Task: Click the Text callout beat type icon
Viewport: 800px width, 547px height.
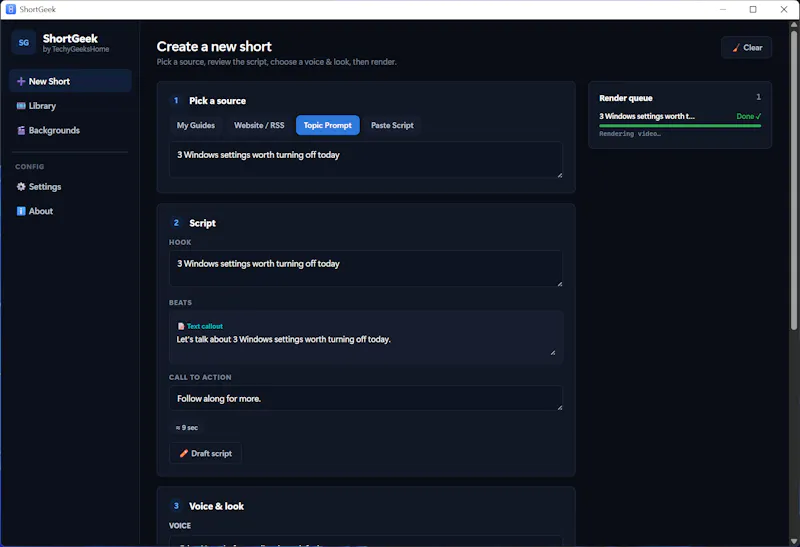Action: (x=181, y=326)
